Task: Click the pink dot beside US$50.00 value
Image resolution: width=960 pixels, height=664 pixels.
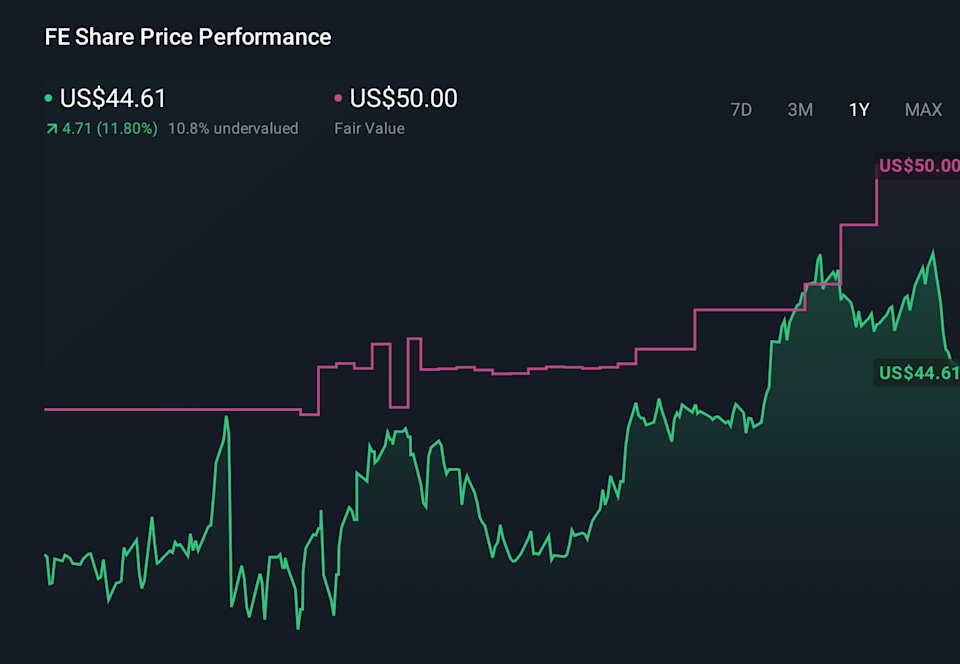Action: [x=339, y=98]
